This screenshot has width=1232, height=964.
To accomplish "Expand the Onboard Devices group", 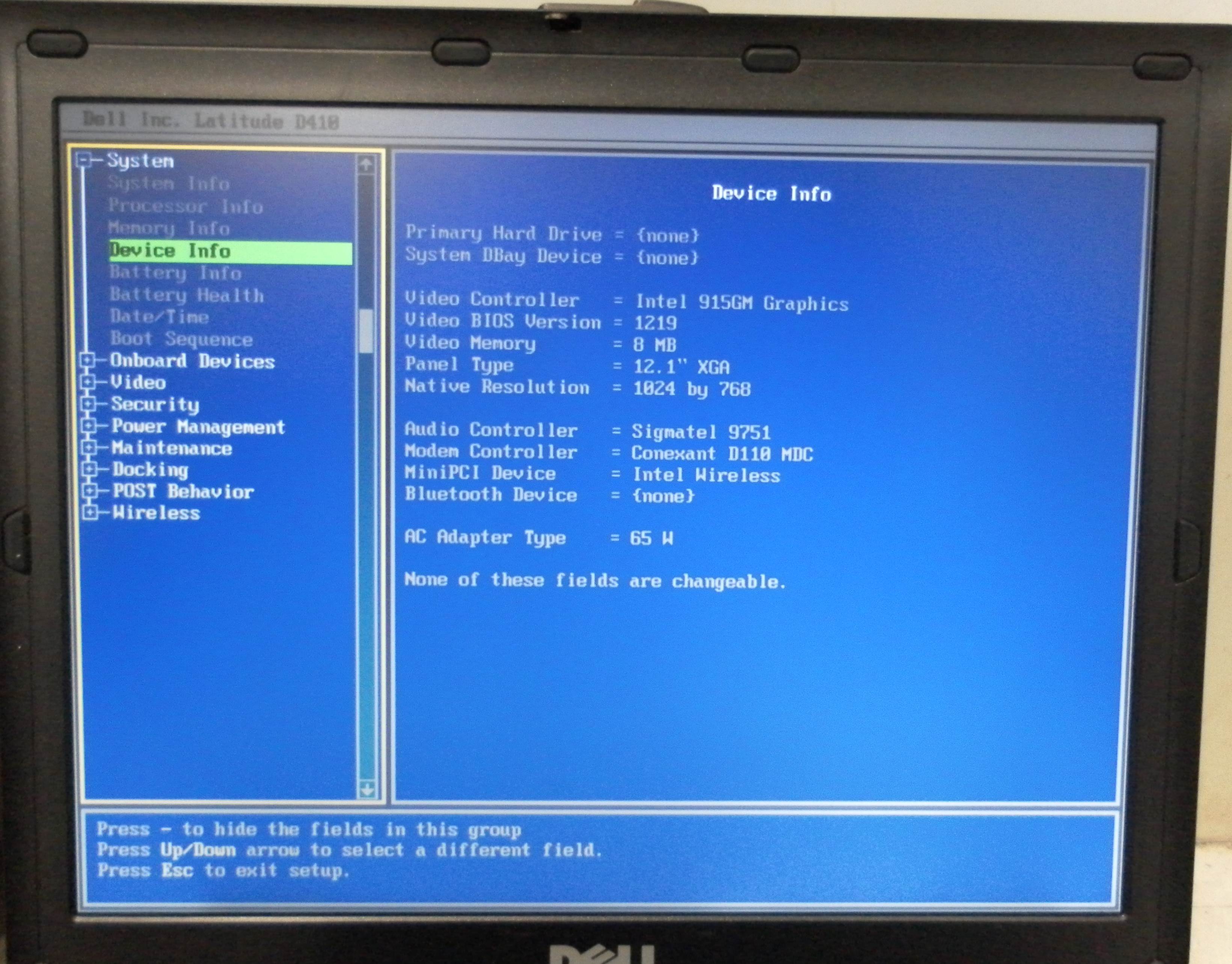I will point(87,360).
